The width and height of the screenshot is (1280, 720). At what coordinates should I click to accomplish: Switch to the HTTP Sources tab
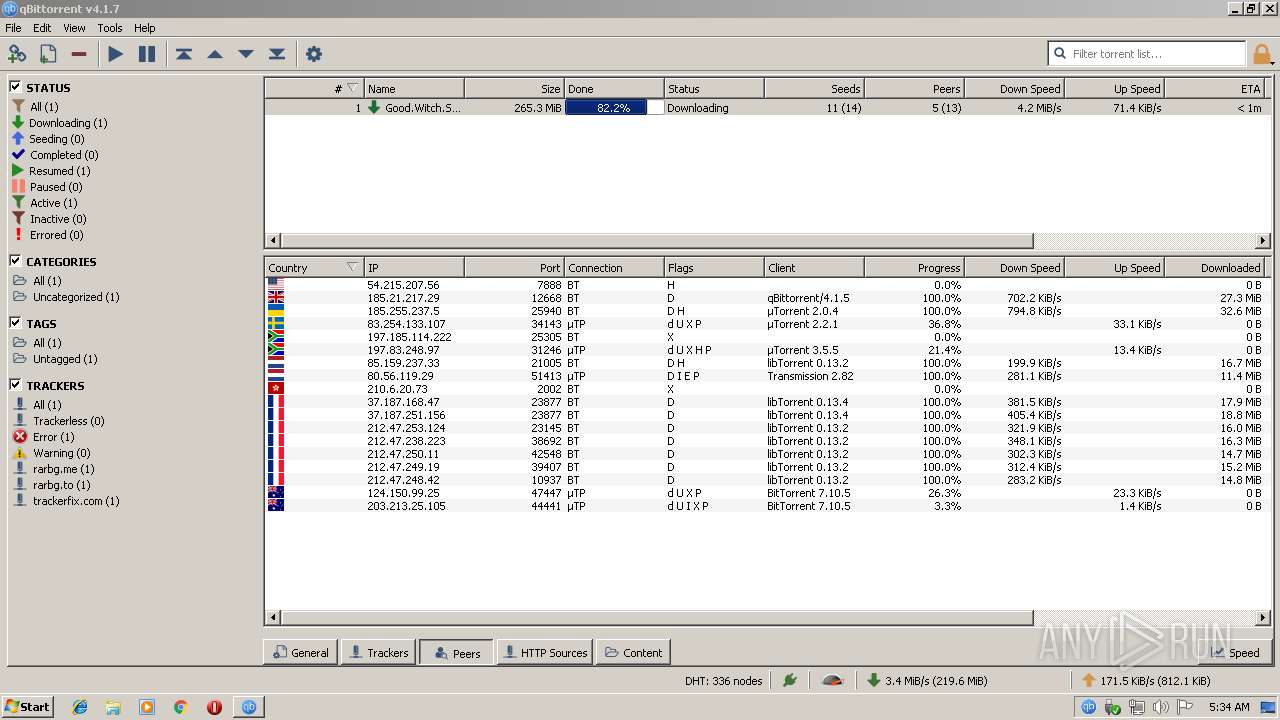[544, 652]
